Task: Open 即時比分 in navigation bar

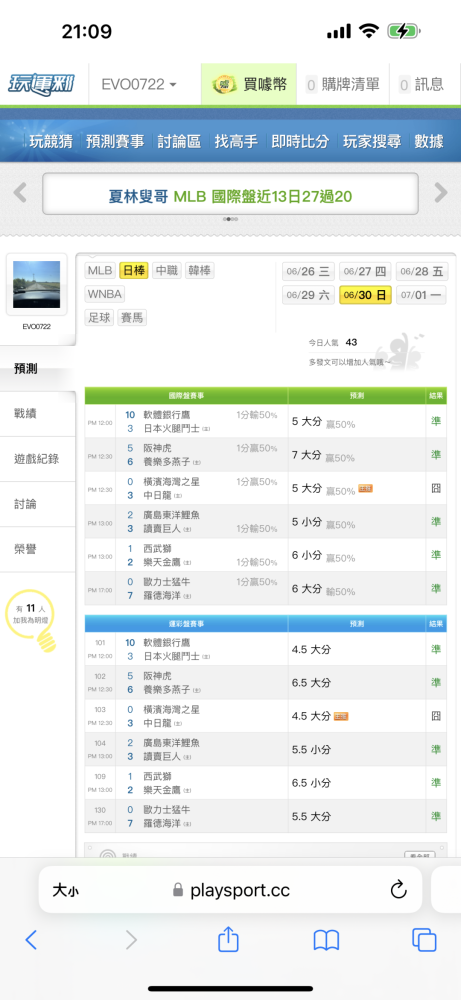Action: coord(300,142)
